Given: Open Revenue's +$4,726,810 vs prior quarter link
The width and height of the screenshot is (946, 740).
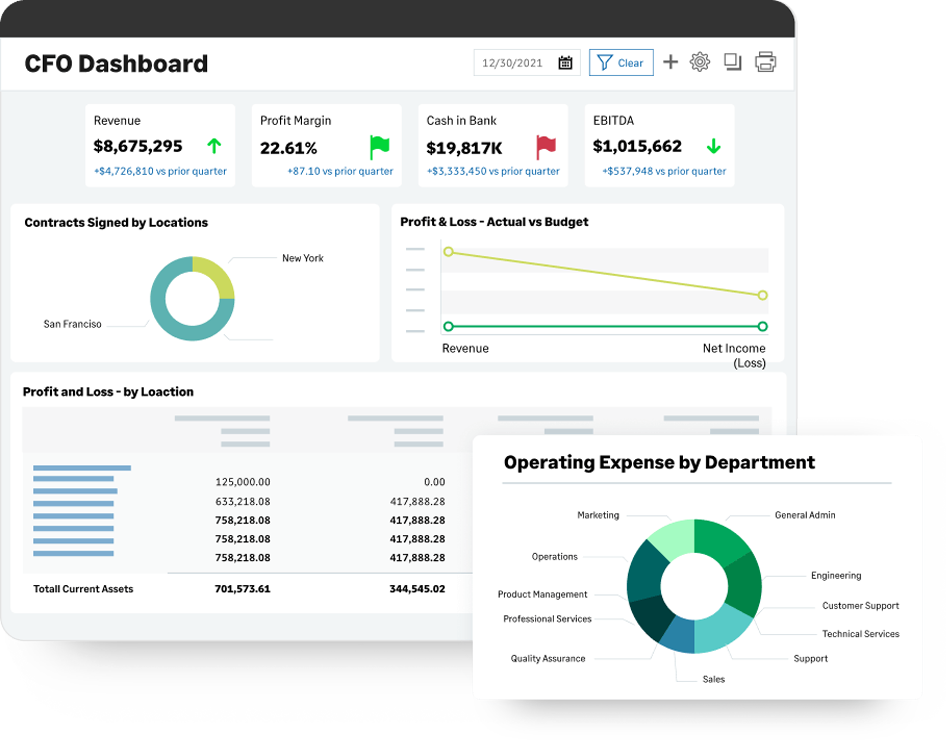Looking at the screenshot, I should click(160, 171).
